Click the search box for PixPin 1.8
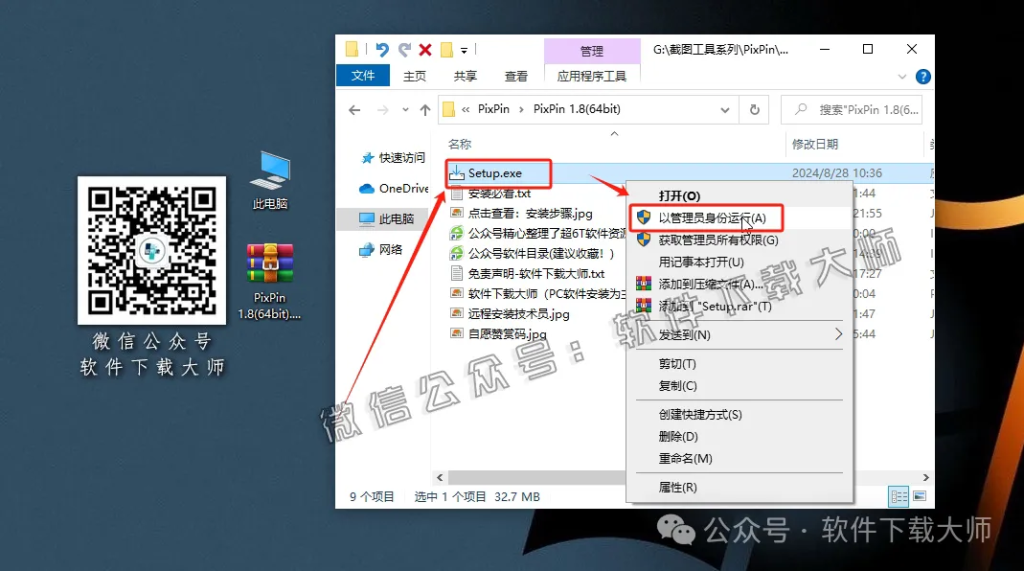This screenshot has height=571, width=1024. tap(852, 110)
